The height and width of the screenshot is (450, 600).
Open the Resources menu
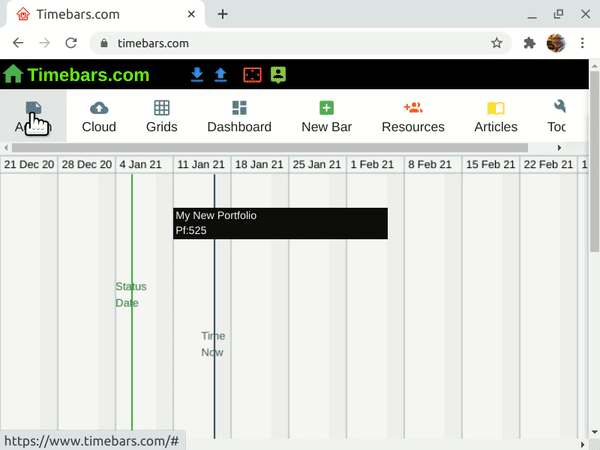[x=413, y=116]
